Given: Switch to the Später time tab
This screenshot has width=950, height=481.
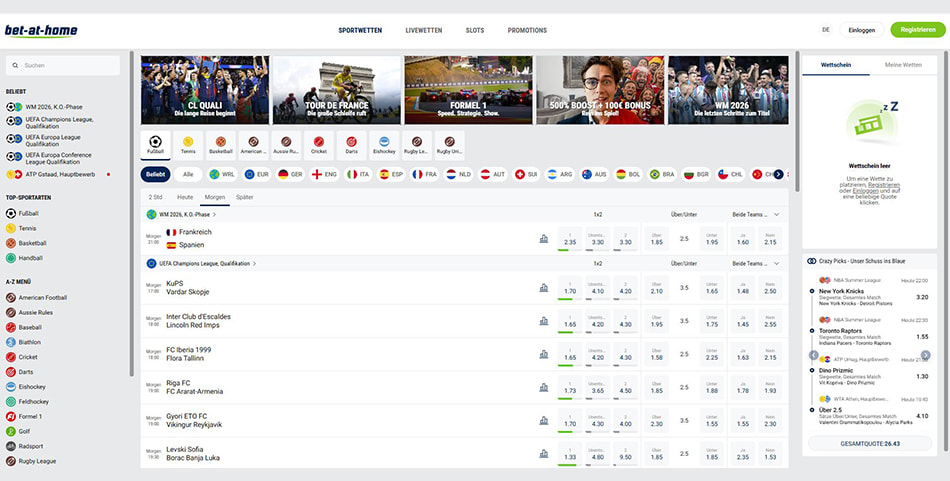Looking at the screenshot, I should [245, 197].
